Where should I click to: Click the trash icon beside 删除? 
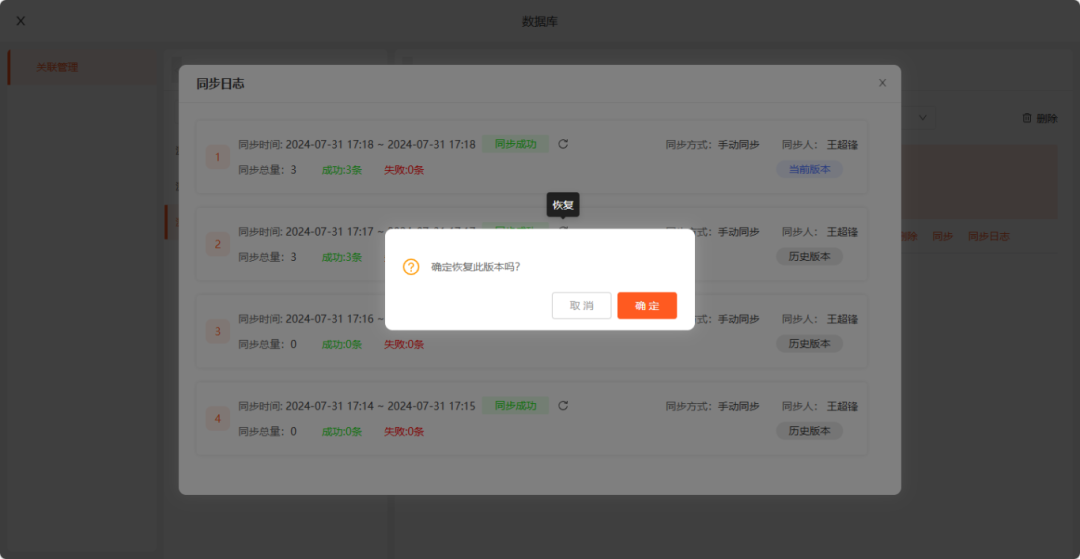(x=1027, y=118)
